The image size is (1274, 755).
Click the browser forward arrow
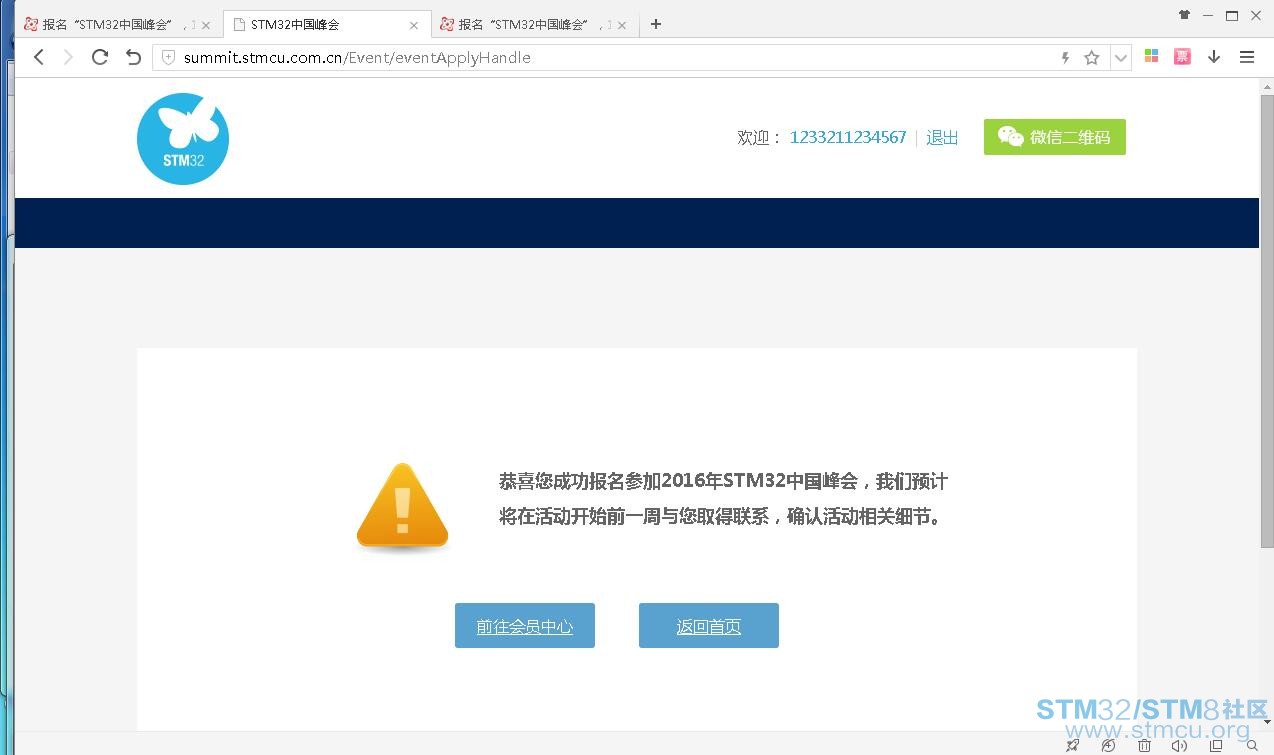tap(68, 57)
